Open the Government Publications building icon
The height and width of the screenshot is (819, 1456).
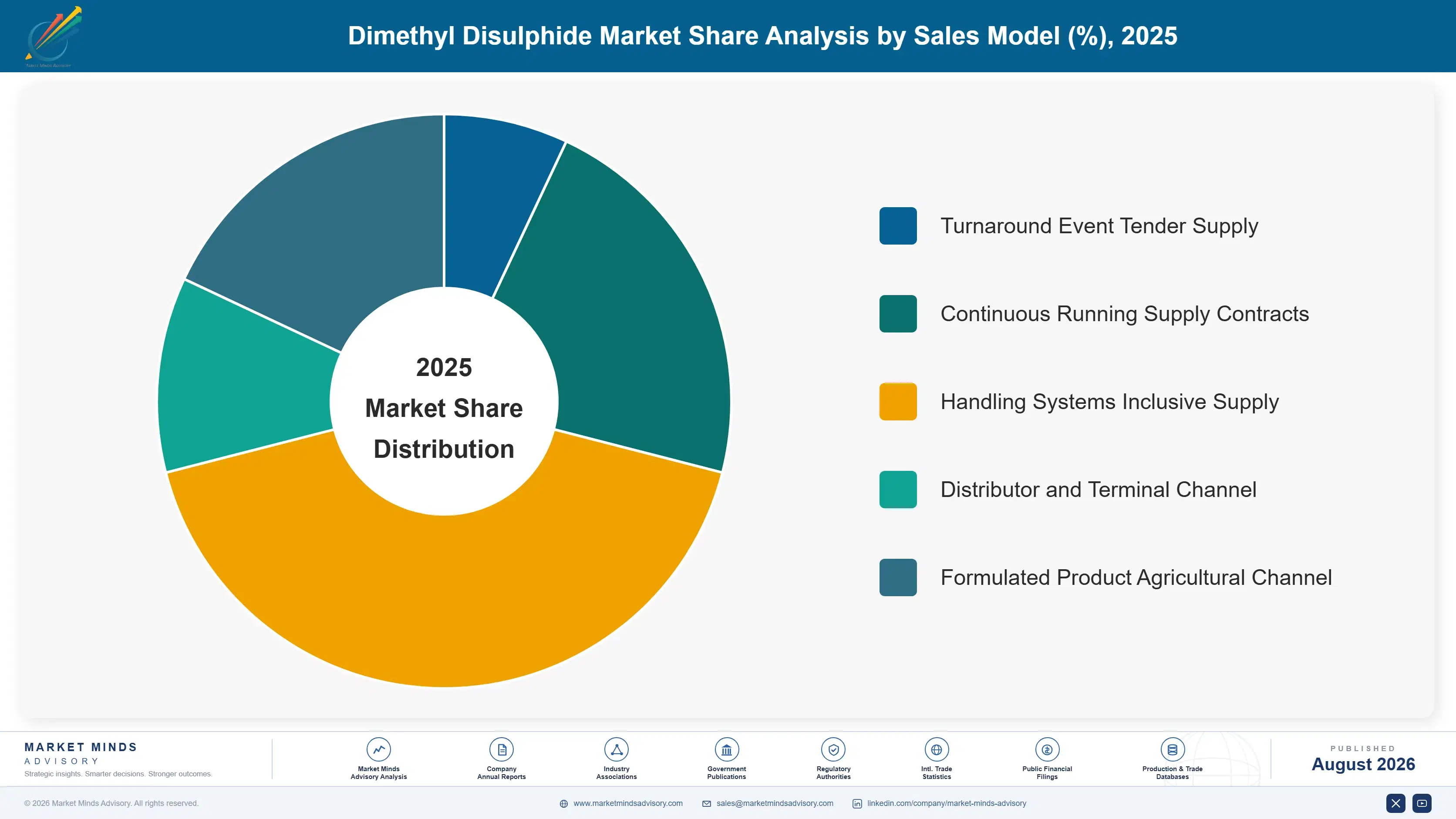click(726, 749)
